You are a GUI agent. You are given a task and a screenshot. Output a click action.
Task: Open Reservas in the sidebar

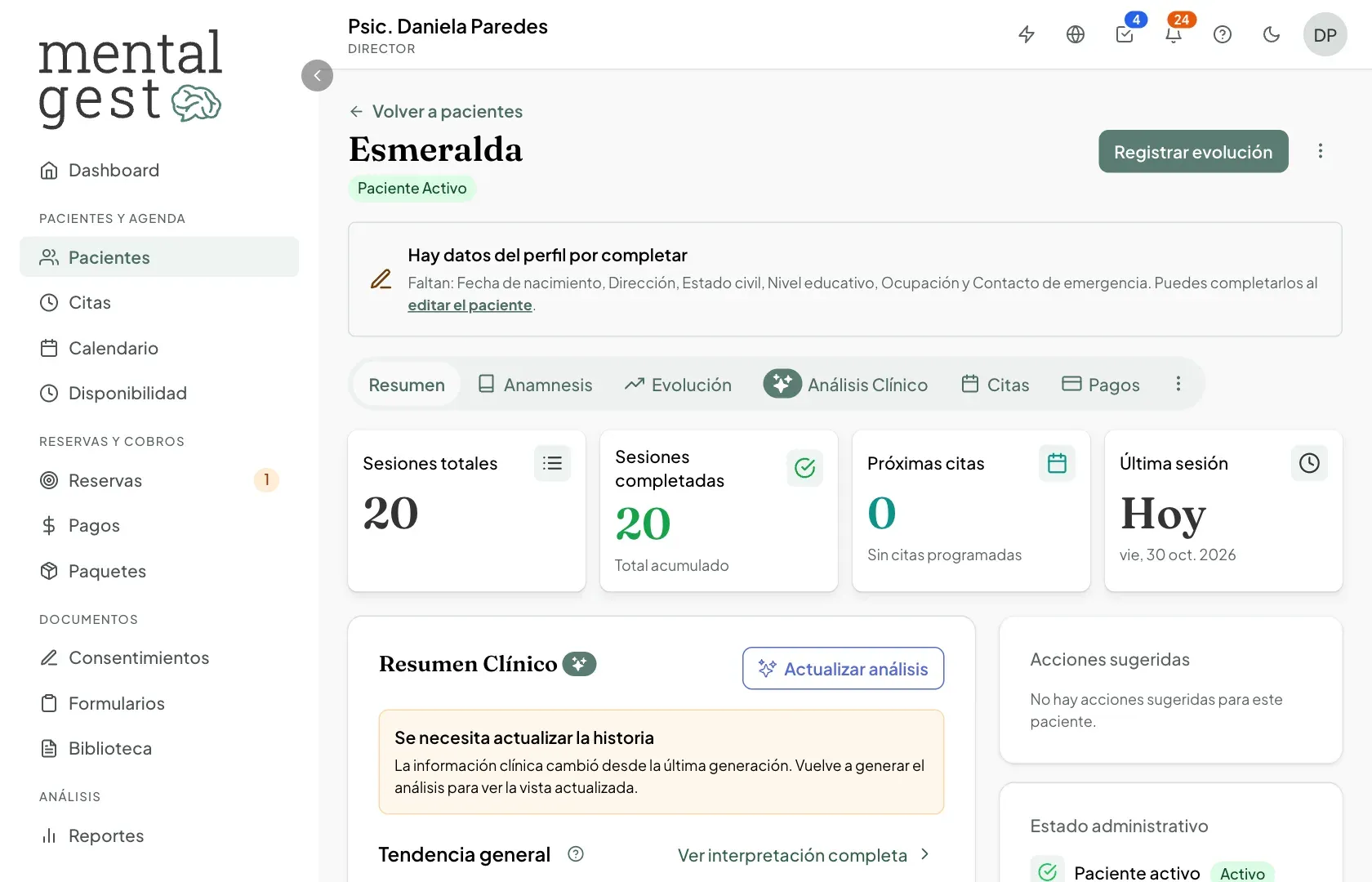click(x=159, y=480)
